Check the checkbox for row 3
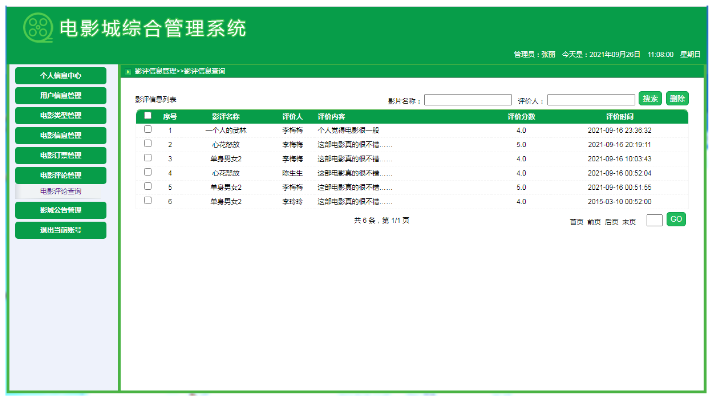711x399 pixels. (148, 158)
